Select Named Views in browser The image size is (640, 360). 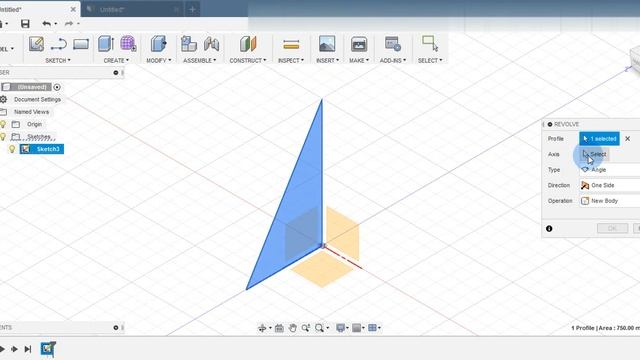pos(31,112)
